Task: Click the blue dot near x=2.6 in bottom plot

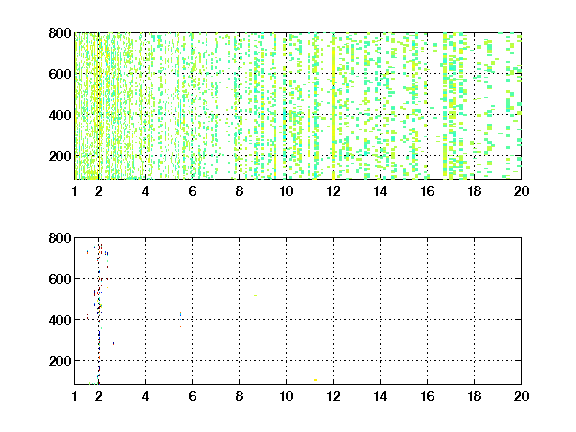Action: point(114,343)
